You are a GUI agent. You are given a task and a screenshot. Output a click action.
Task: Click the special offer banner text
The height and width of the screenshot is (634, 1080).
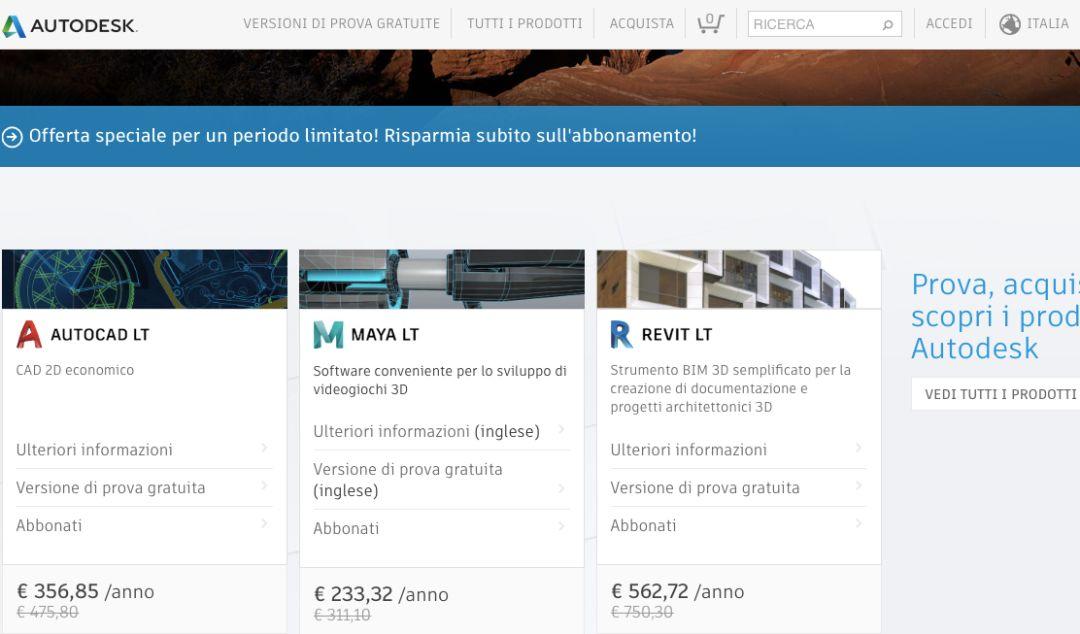[x=362, y=136]
